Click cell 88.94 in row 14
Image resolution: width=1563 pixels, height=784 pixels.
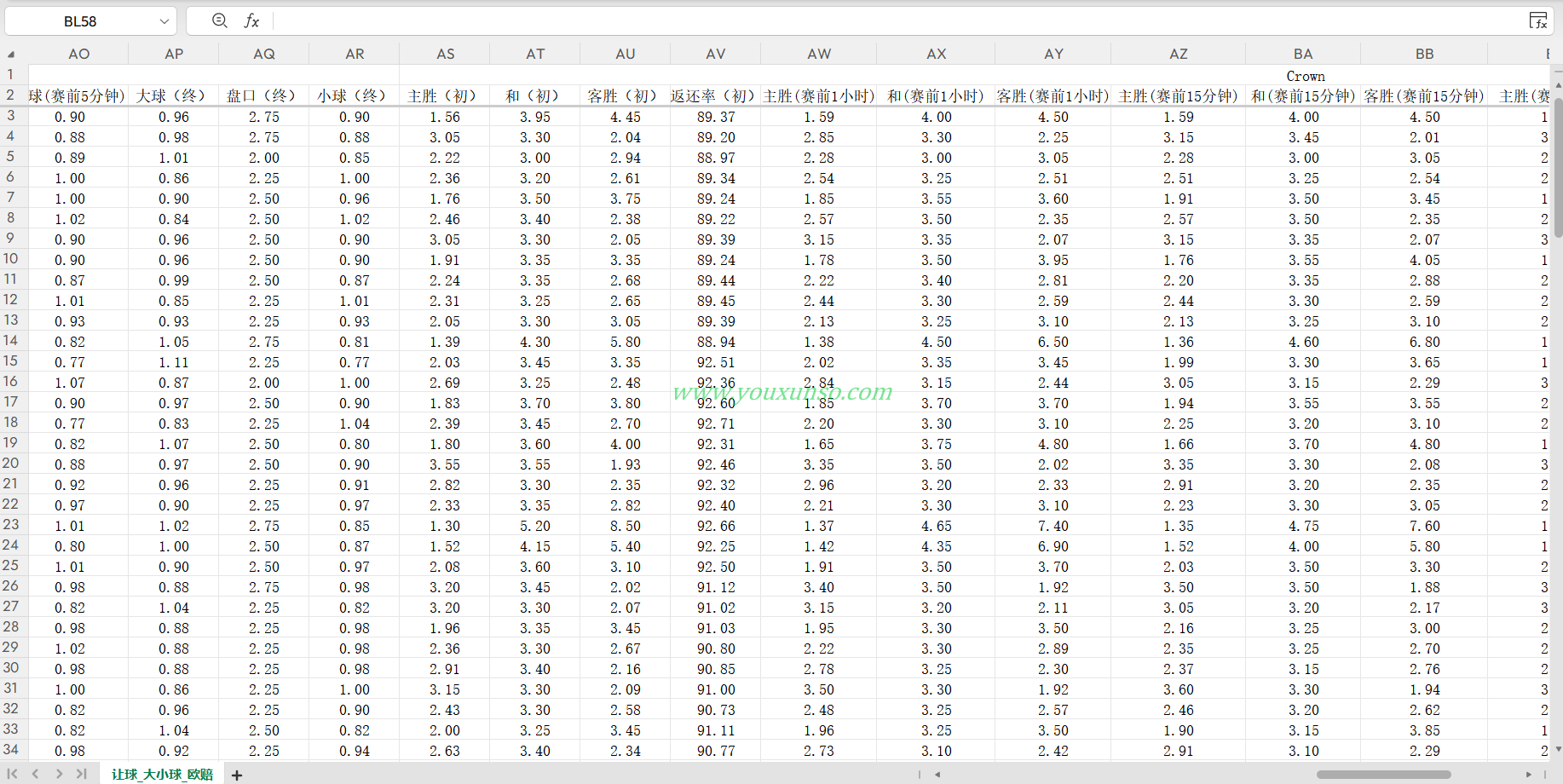point(716,342)
